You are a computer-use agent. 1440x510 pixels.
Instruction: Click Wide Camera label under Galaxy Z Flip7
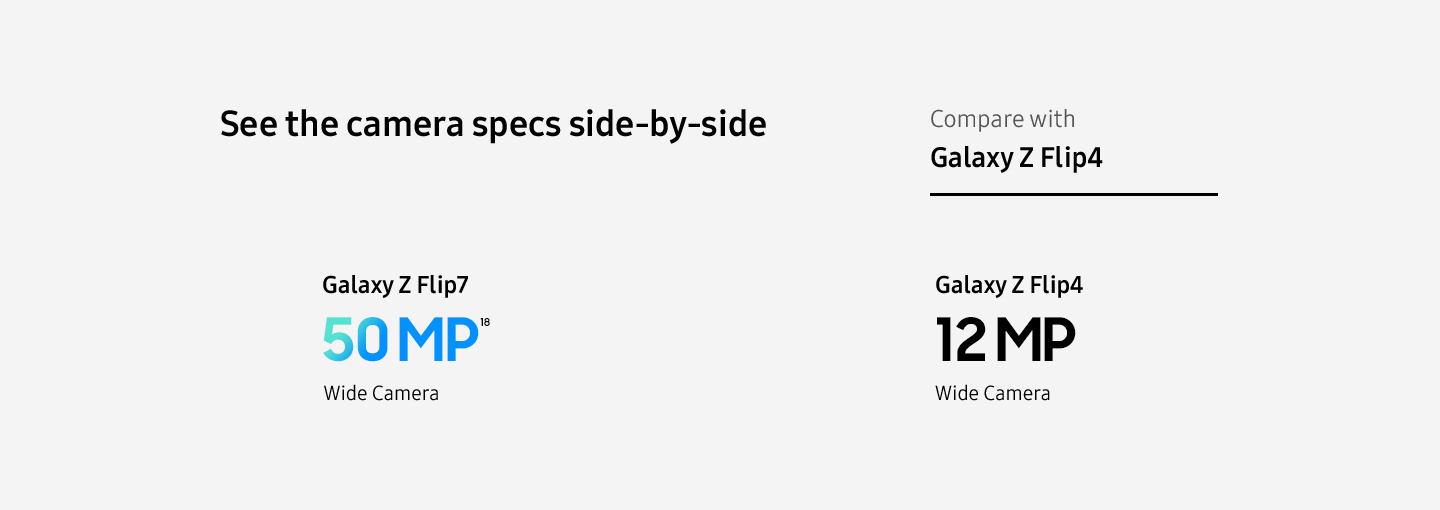tap(381, 393)
